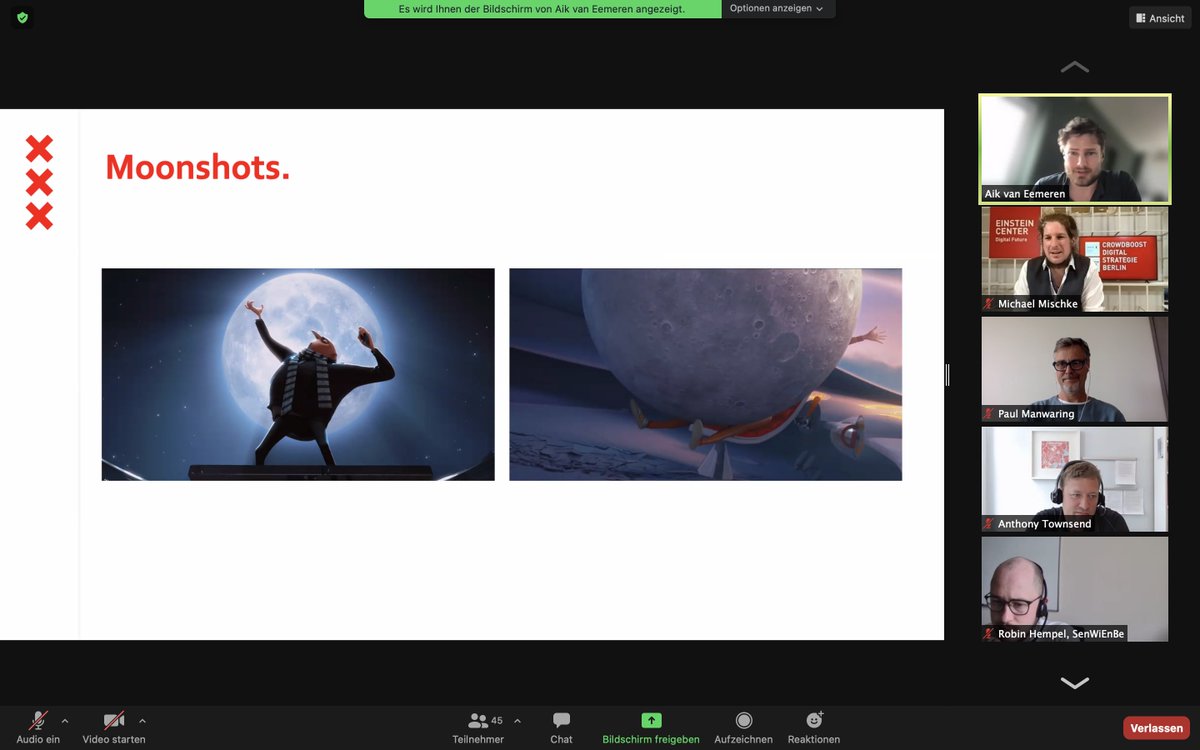The image size is (1200, 750).
Task: Start recording with Aufzeichnen
Action: pos(743,727)
